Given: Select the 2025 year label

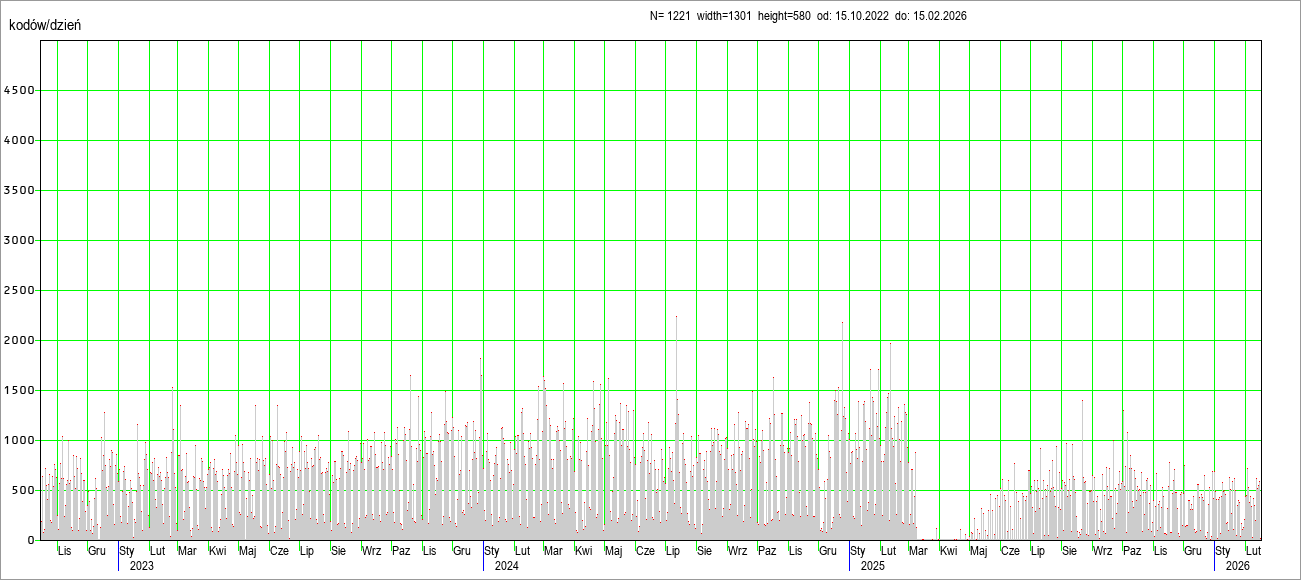Looking at the screenshot, I should coord(873,566).
